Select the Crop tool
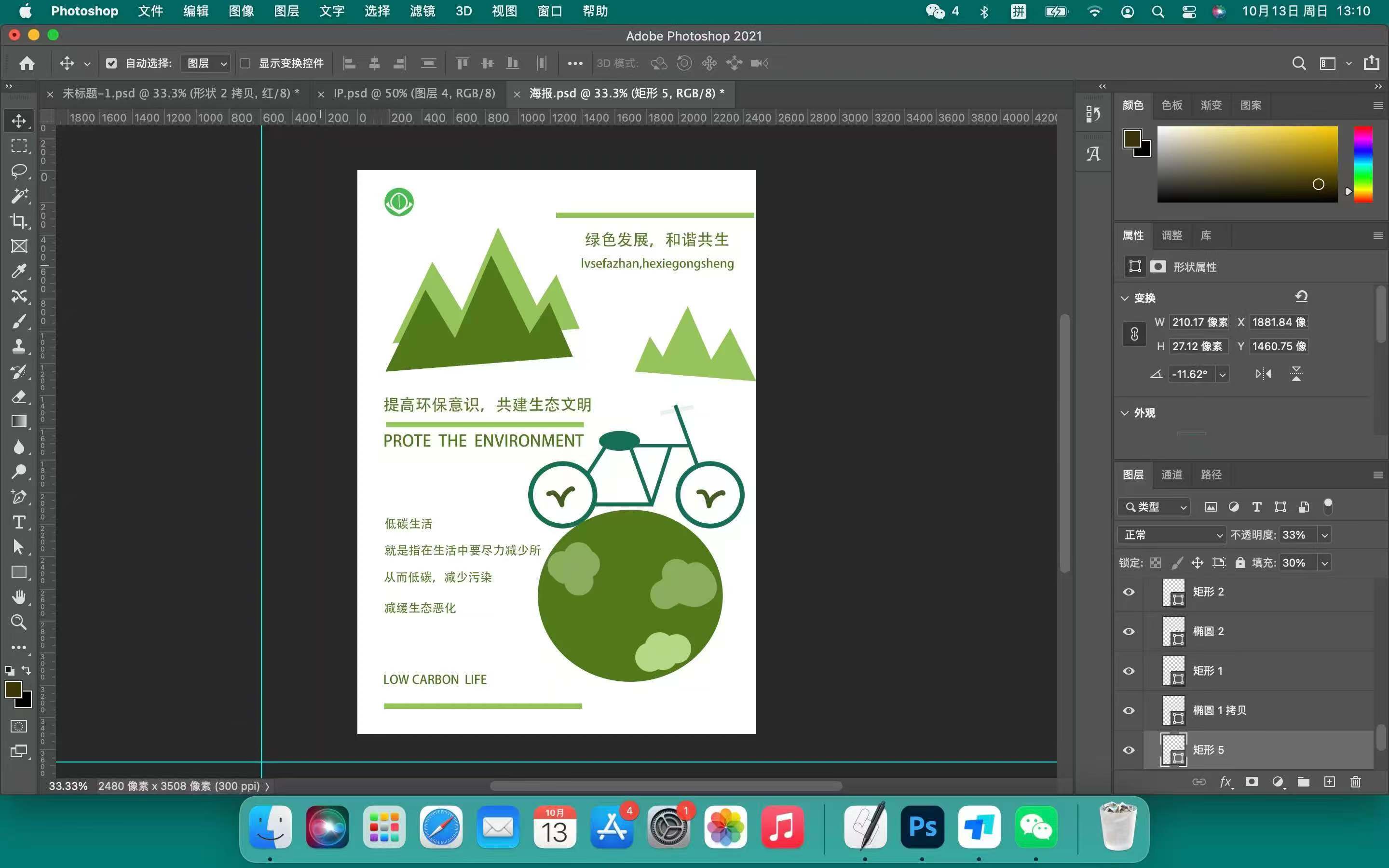 tap(19, 221)
